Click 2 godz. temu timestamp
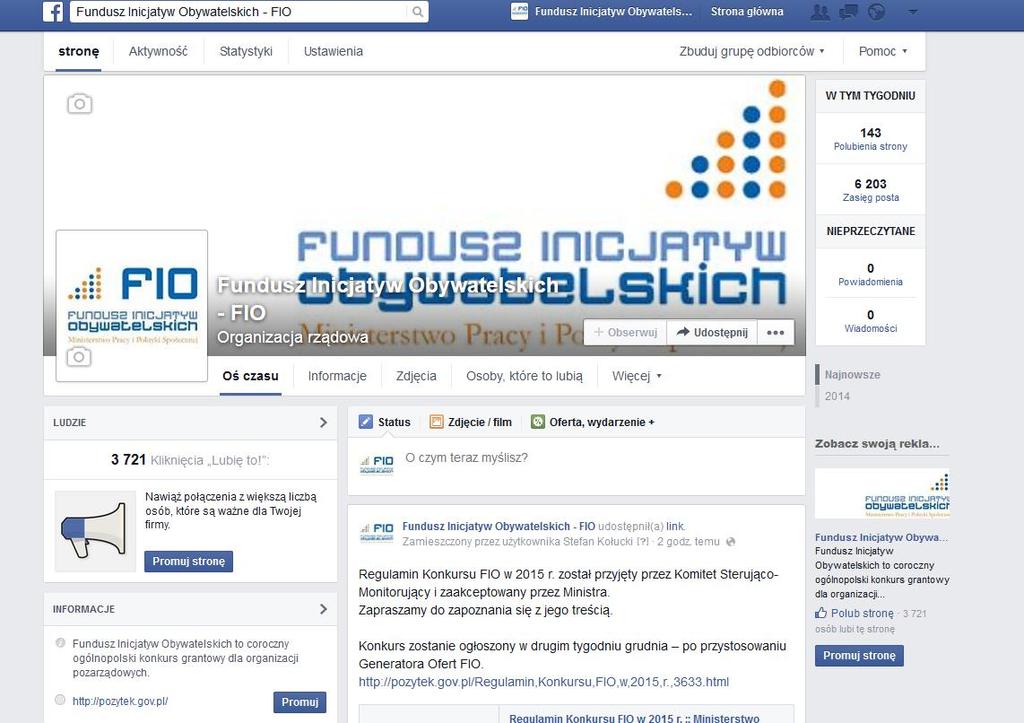The width and height of the screenshot is (1024, 723). tap(688, 541)
